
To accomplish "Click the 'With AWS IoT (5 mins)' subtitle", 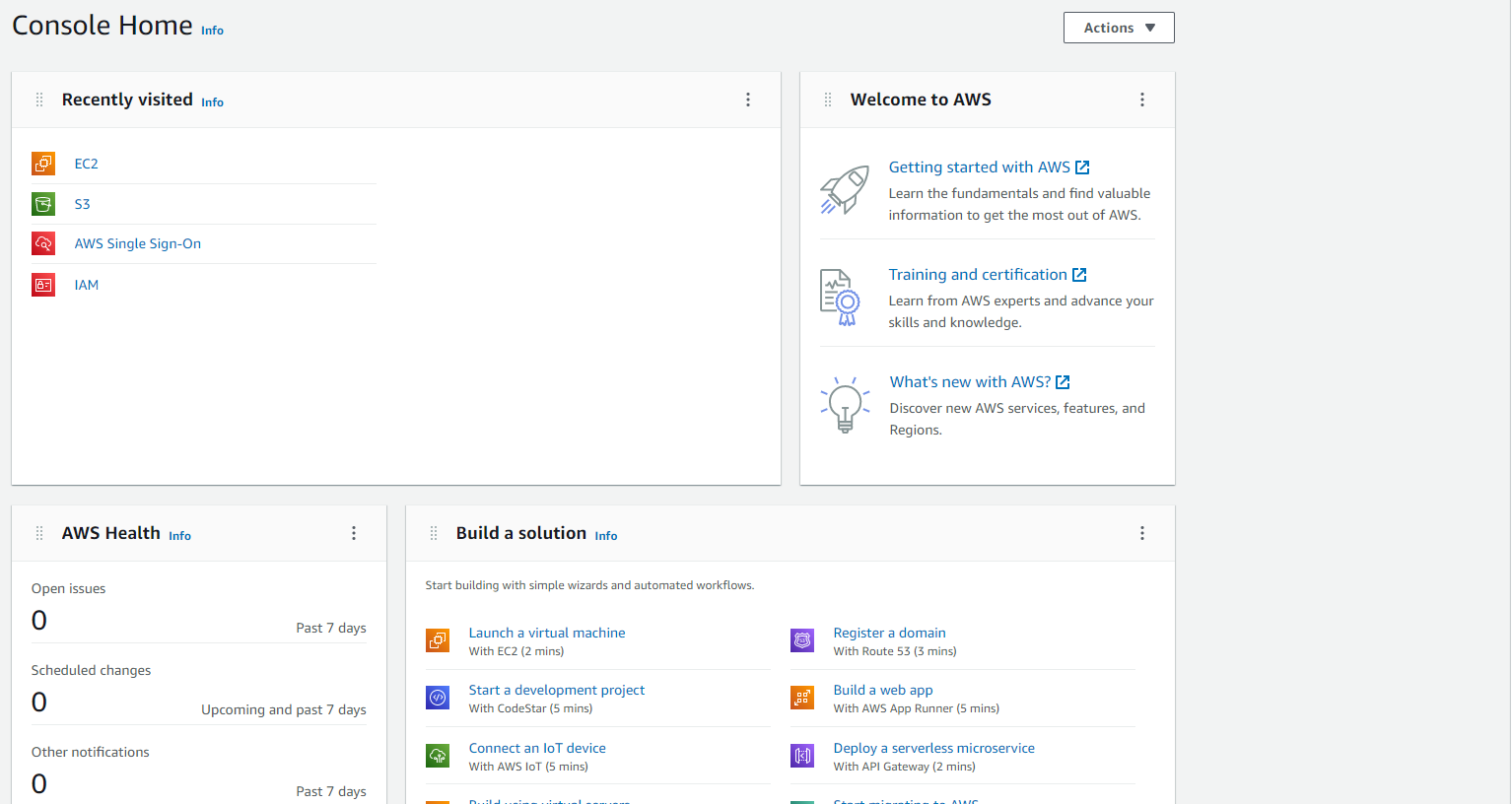I will [528, 767].
